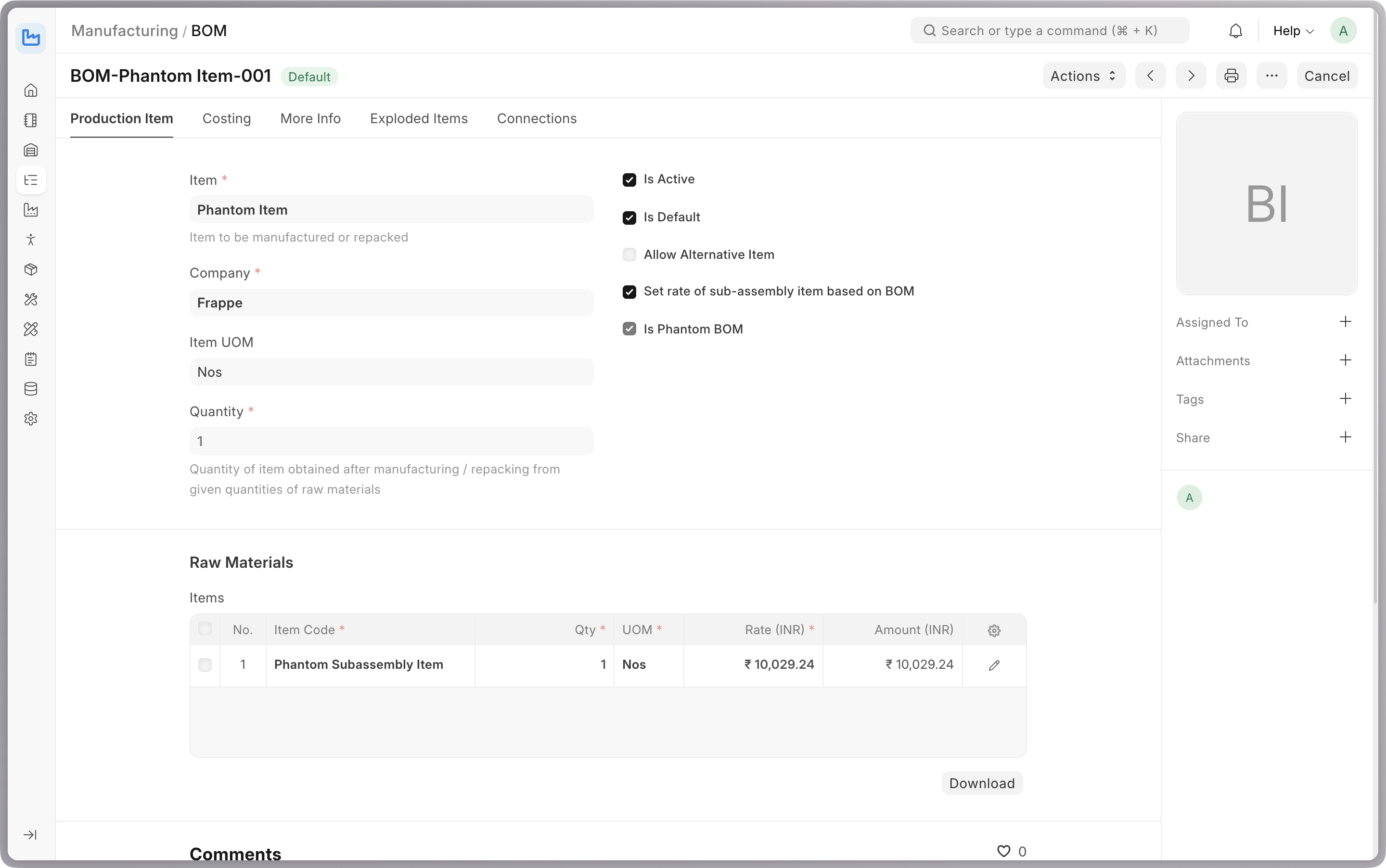
Task: Open the notifications bell
Action: click(1235, 31)
